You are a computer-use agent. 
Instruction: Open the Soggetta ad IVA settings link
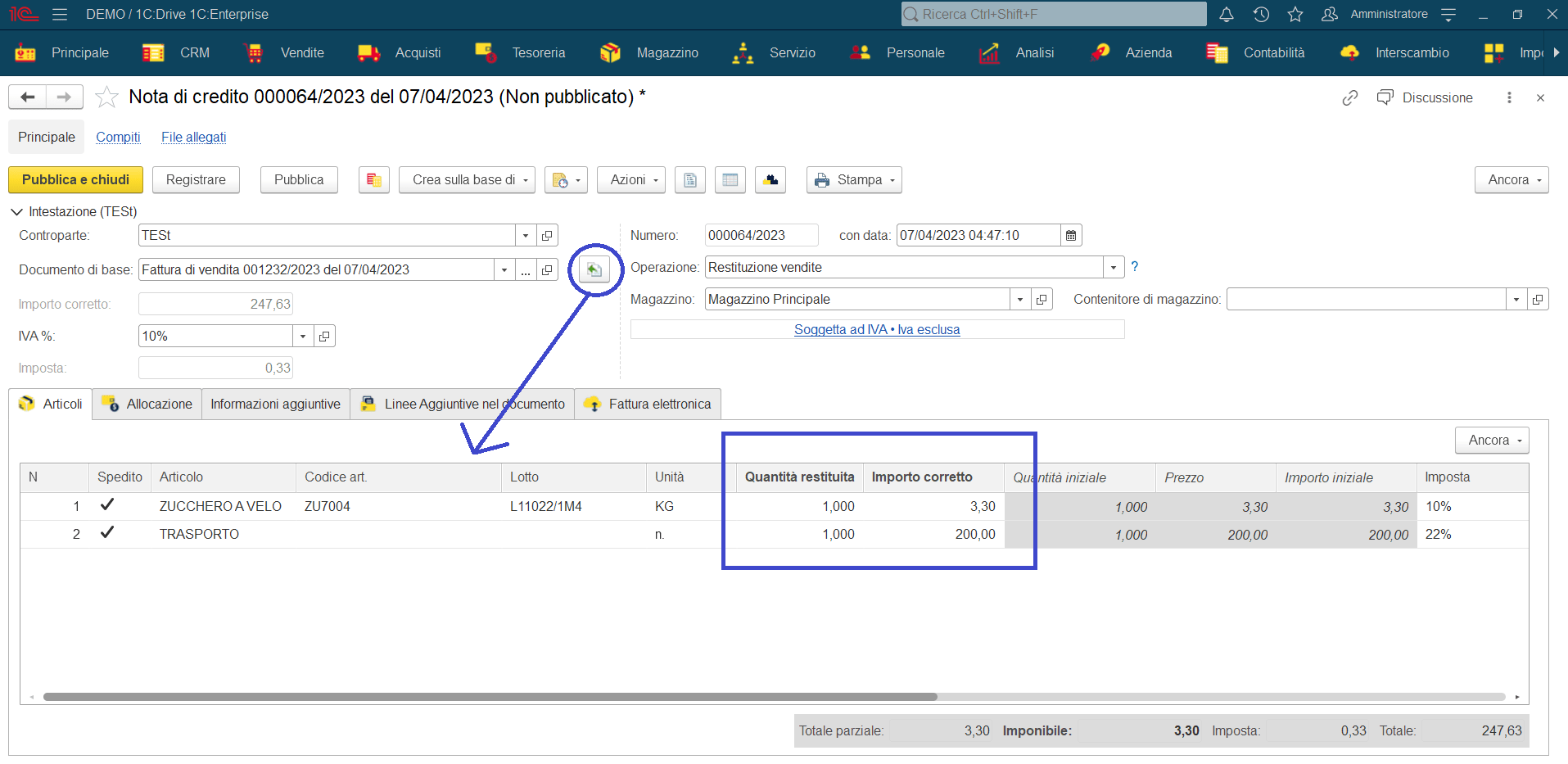pyautogui.click(x=877, y=329)
